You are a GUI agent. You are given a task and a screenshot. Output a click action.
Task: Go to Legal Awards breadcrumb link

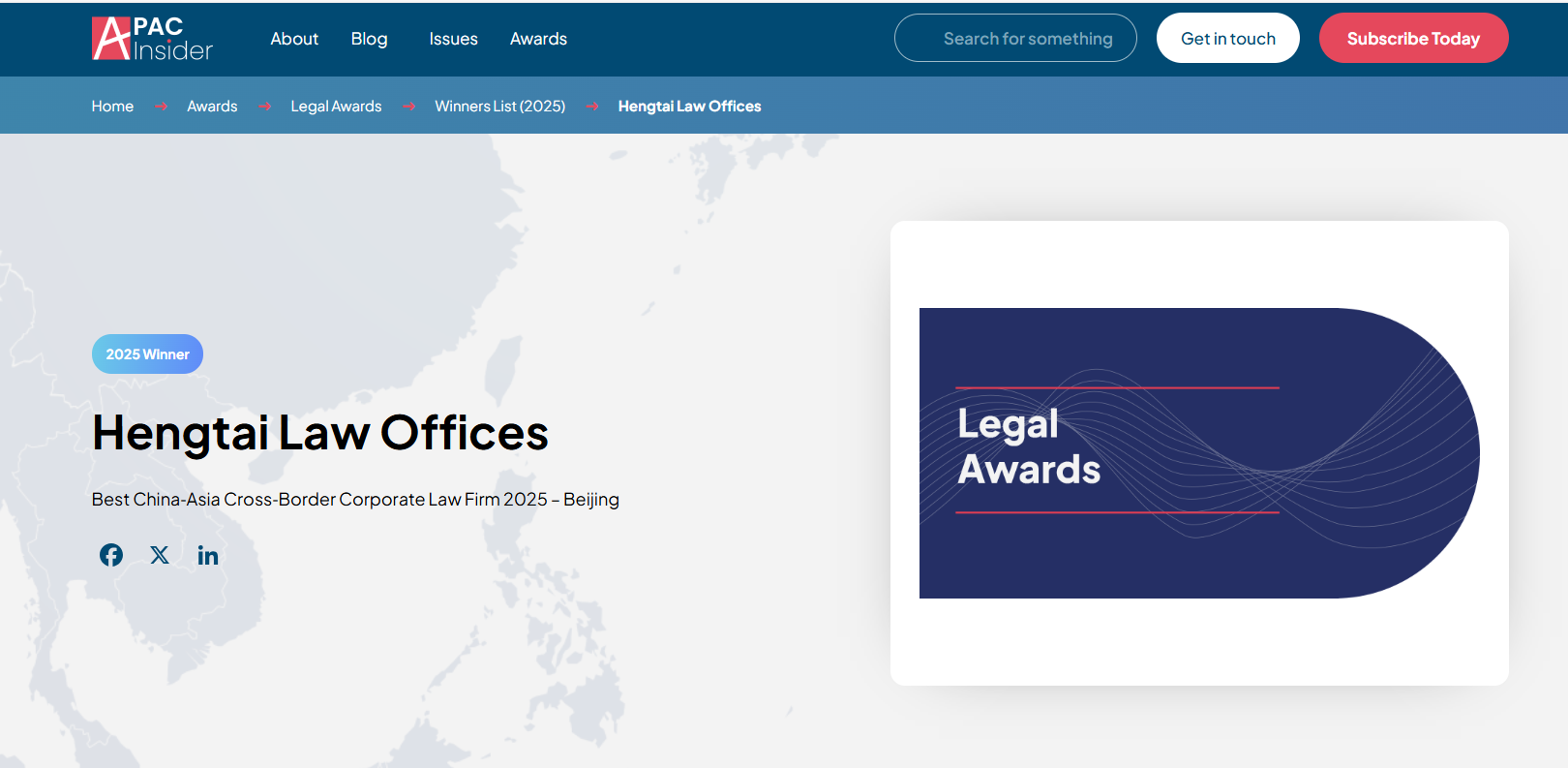click(x=336, y=107)
